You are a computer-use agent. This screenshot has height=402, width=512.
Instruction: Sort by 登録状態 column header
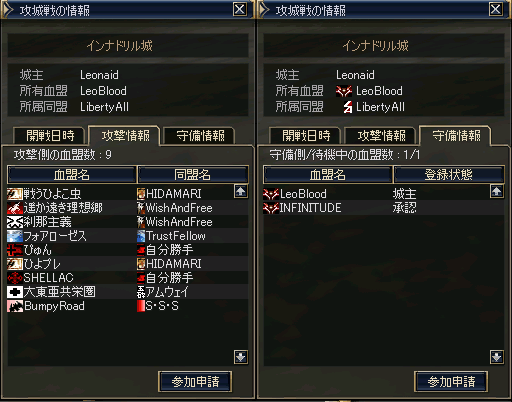click(449, 174)
